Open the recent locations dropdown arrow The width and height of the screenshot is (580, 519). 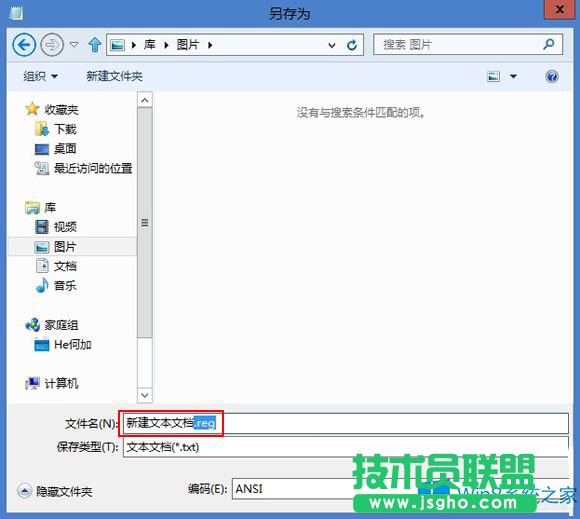click(x=74, y=45)
